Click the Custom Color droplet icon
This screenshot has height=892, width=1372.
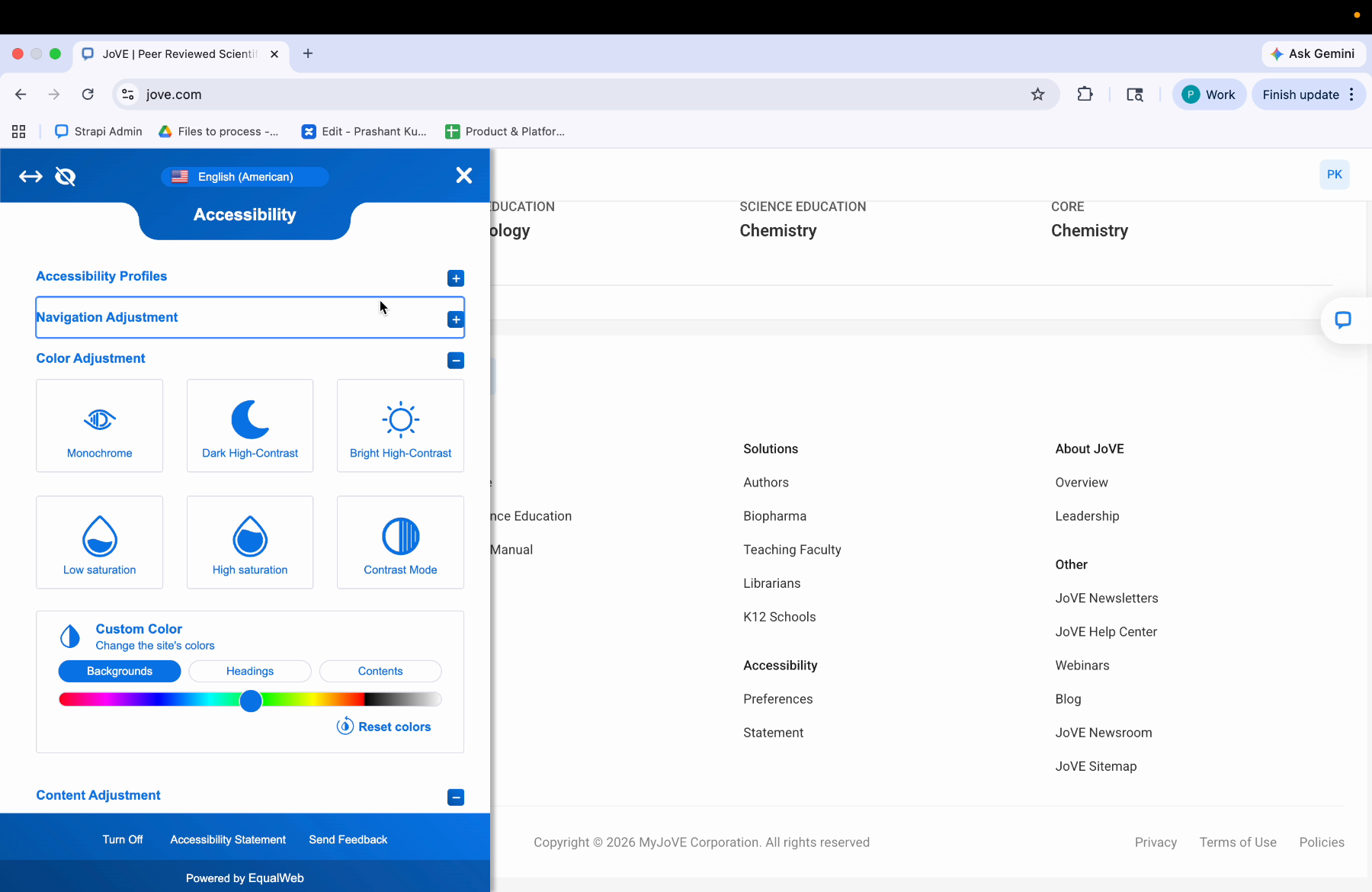(x=70, y=637)
